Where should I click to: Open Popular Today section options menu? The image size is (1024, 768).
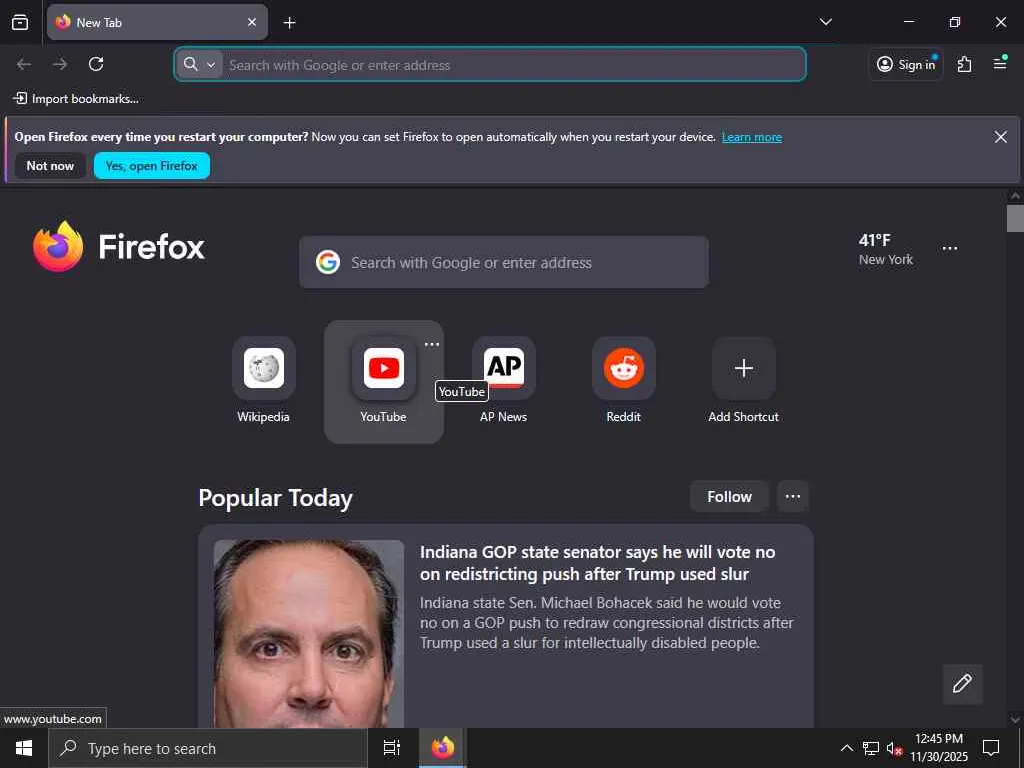pos(793,497)
